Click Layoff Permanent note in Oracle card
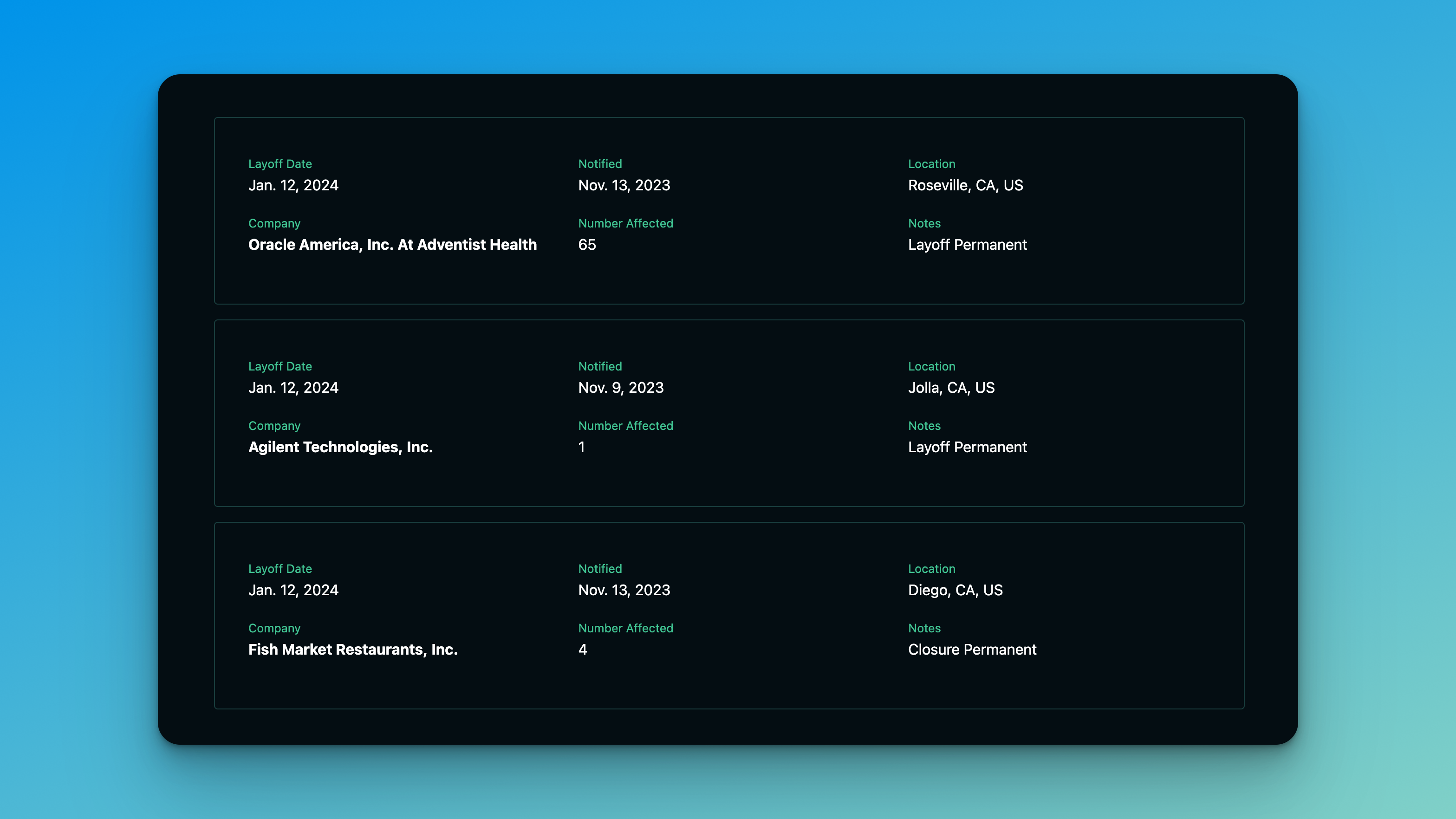The image size is (1456, 819). pos(967,245)
